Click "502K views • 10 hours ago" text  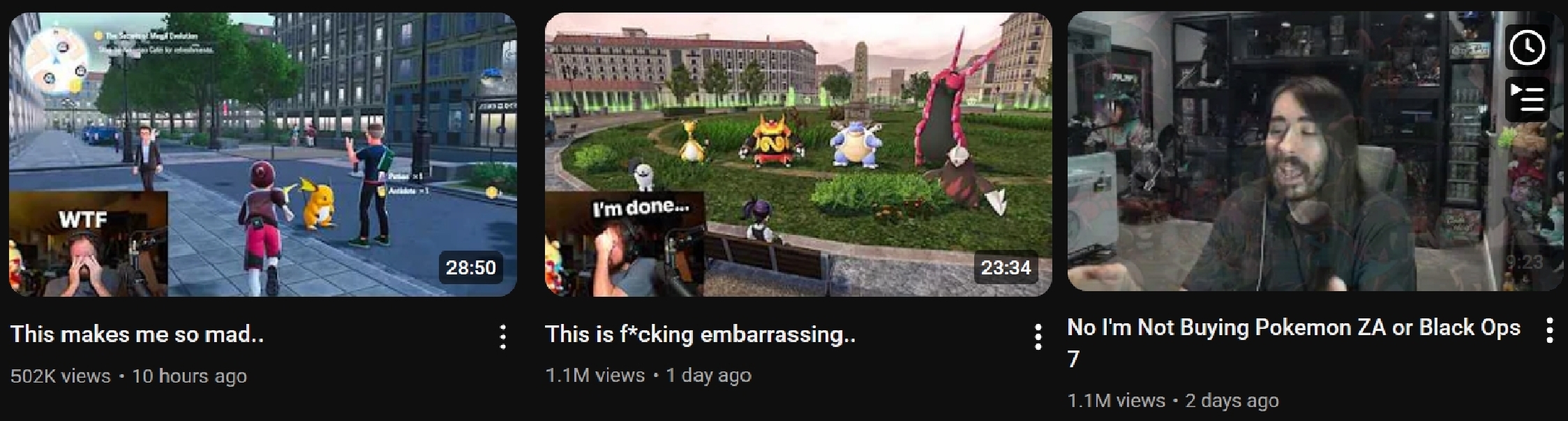[128, 376]
